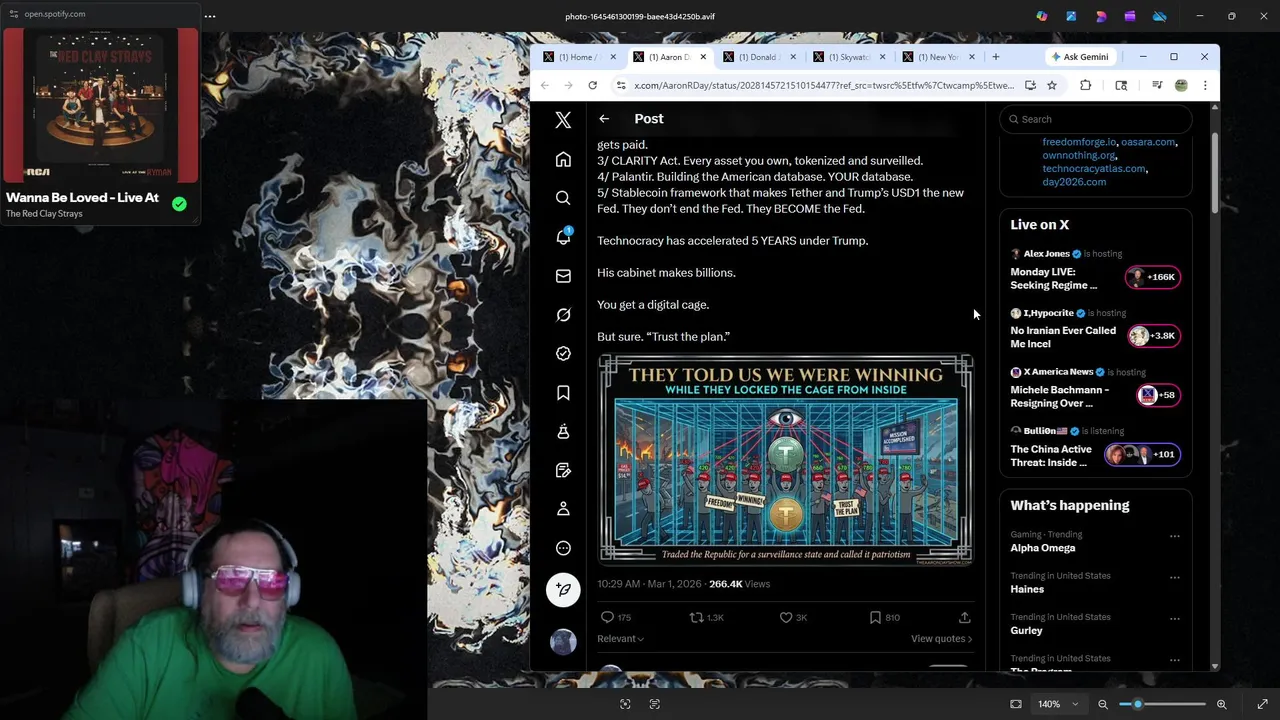This screenshot has height=720, width=1280.
Task: Open three-dot menu in photo viewer title
Action: (x=210, y=16)
